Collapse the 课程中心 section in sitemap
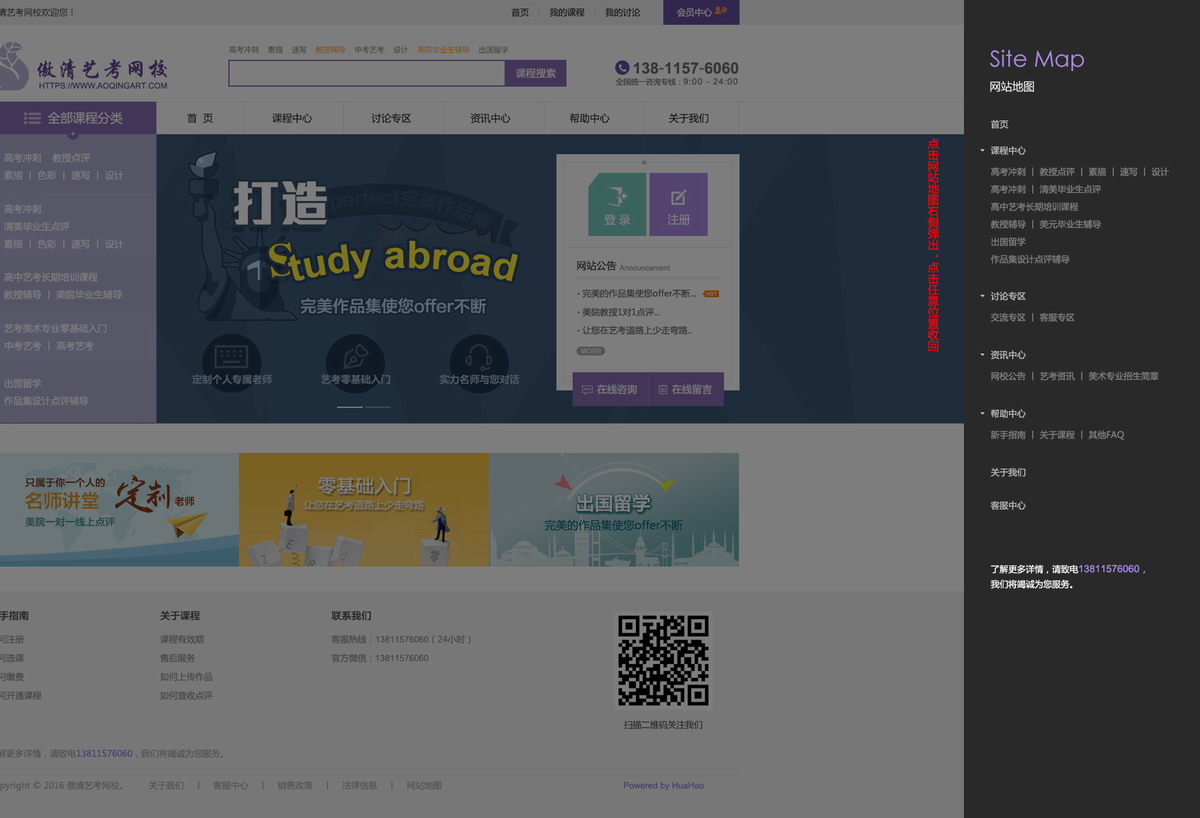The image size is (1200, 818). pyautogui.click(x=983, y=150)
